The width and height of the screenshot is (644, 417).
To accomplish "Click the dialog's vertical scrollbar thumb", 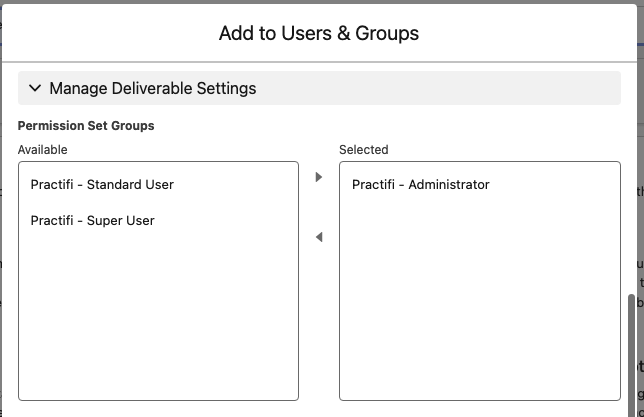I will point(631,355).
